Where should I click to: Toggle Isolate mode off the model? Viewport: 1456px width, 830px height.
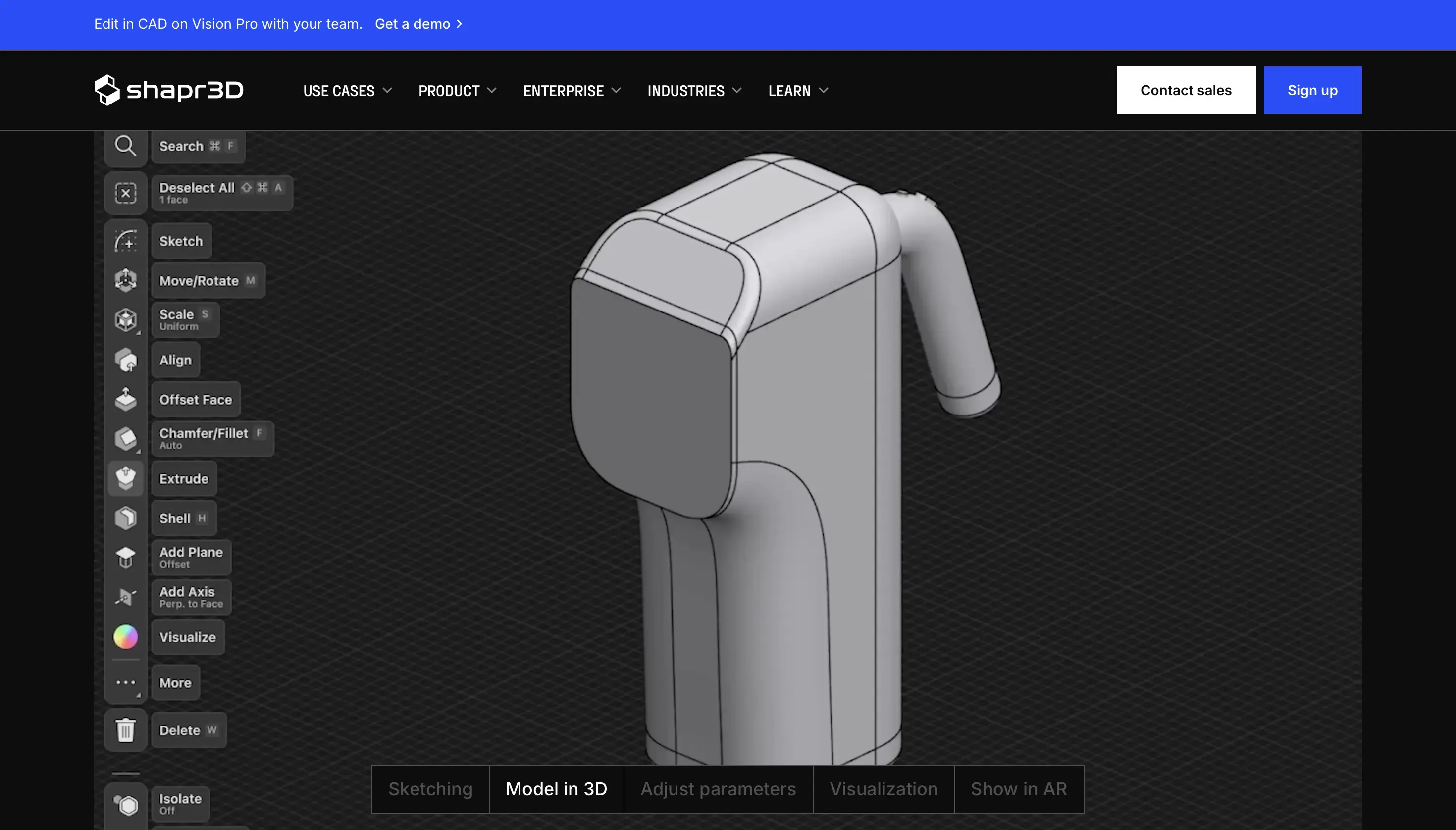[180, 798]
